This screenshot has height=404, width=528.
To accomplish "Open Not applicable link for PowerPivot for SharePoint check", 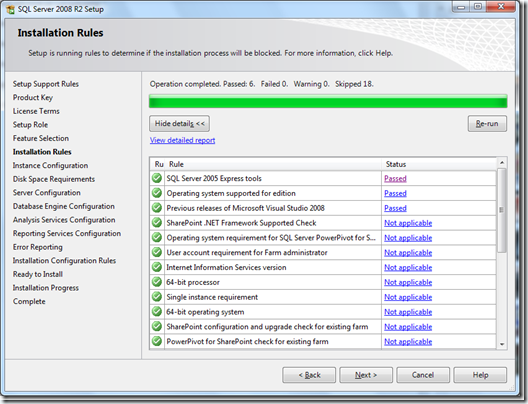I will pyautogui.click(x=408, y=341).
